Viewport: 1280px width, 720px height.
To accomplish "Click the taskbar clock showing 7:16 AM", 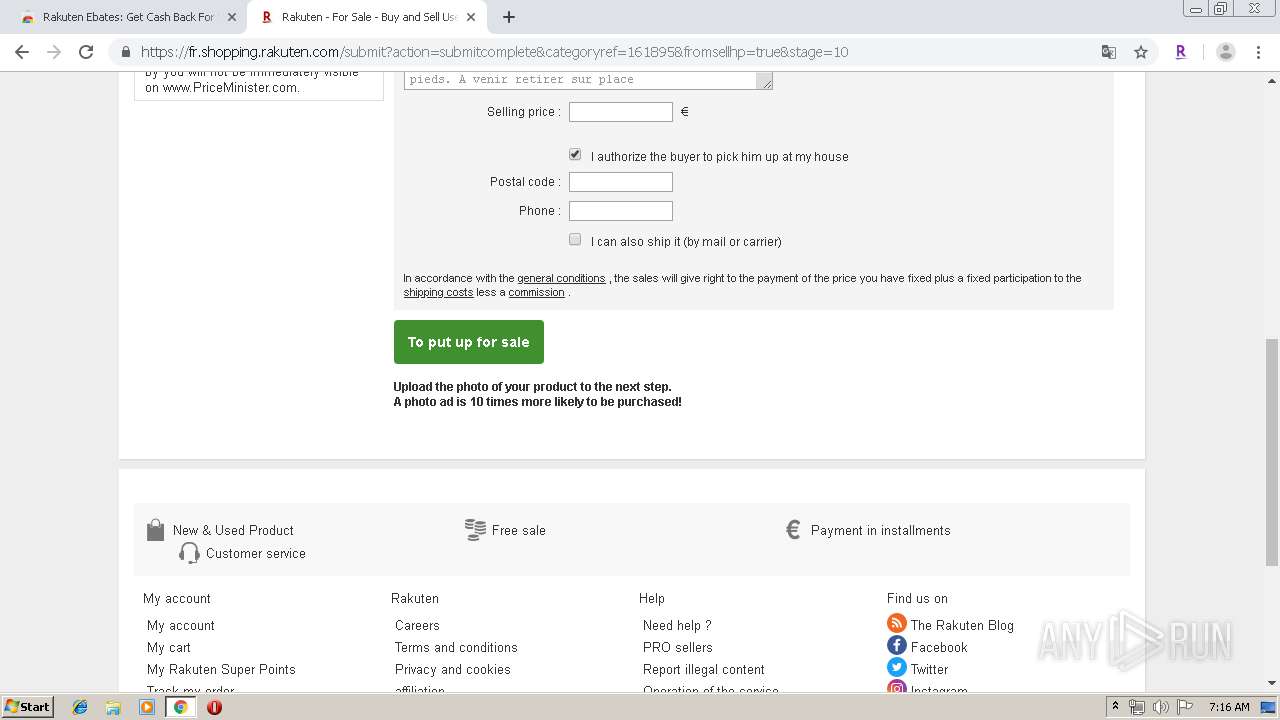I will (x=1229, y=707).
